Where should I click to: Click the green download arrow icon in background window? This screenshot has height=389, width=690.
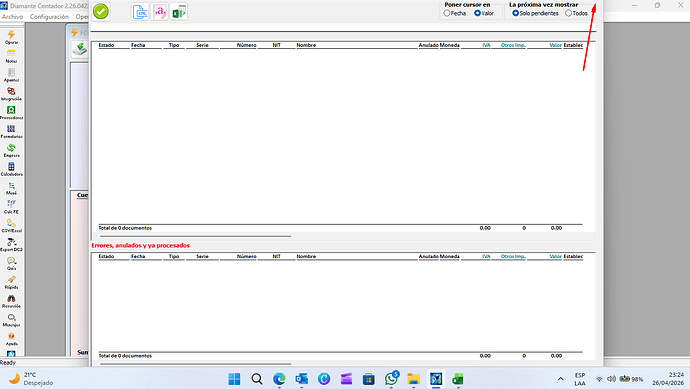click(x=80, y=49)
